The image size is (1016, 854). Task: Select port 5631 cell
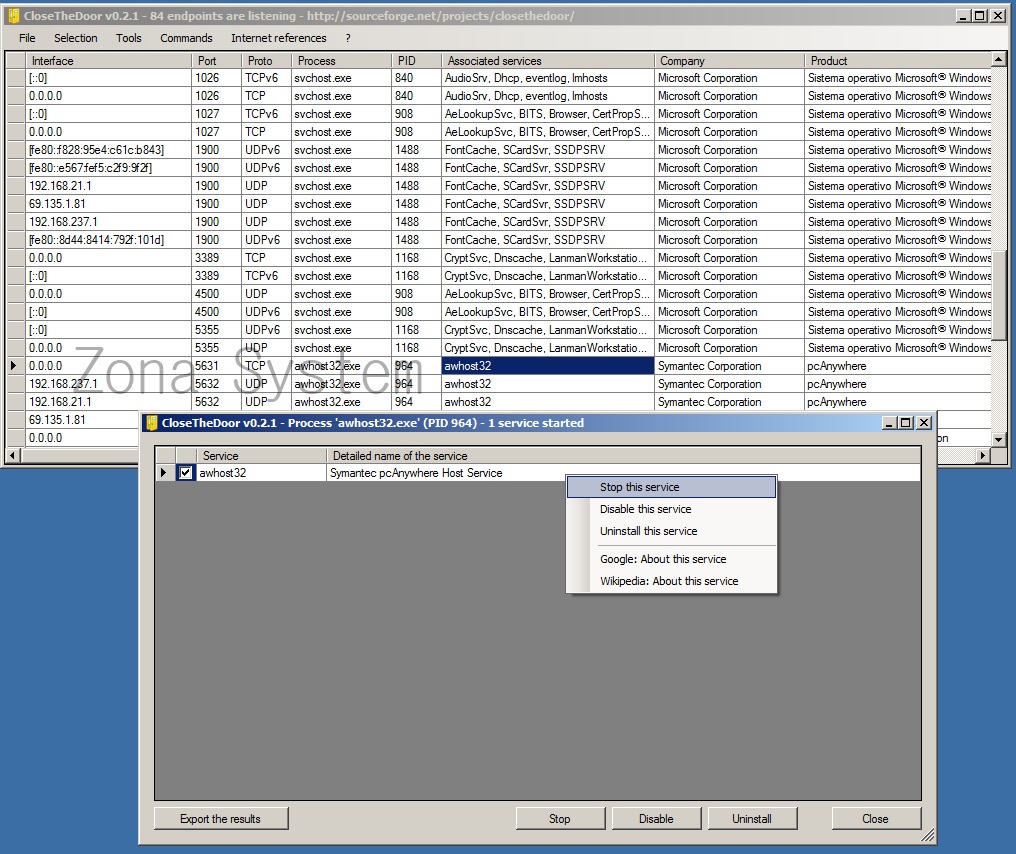(x=216, y=366)
